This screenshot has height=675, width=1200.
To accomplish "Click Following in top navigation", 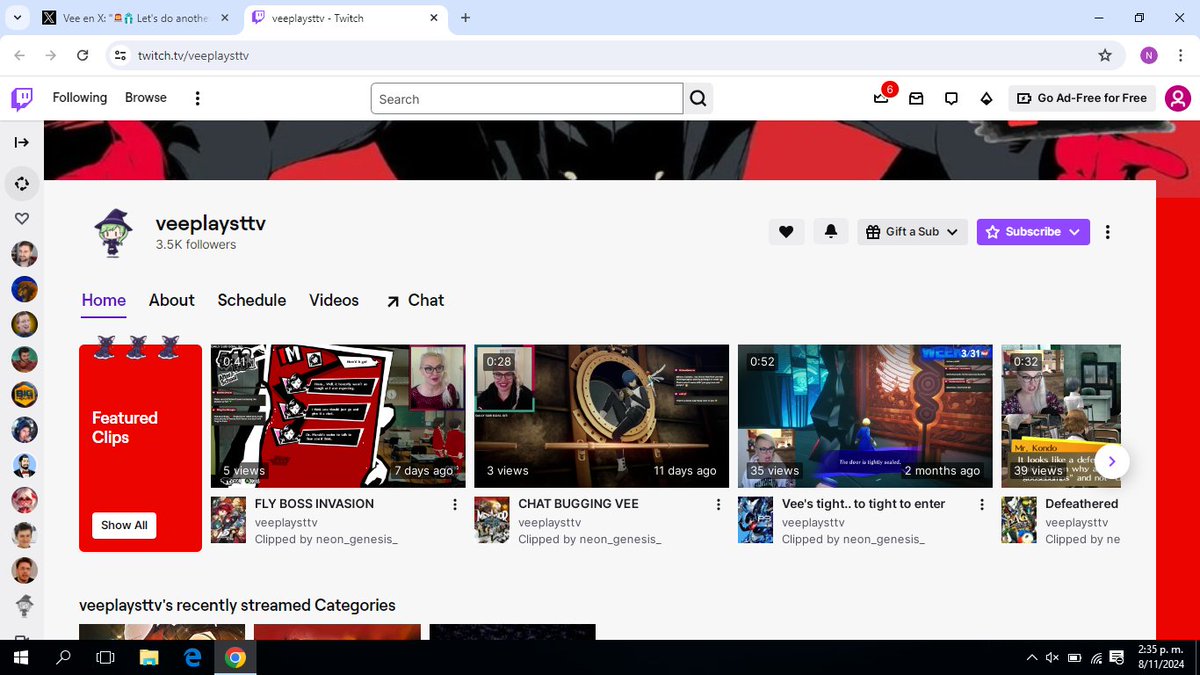I will click(80, 98).
